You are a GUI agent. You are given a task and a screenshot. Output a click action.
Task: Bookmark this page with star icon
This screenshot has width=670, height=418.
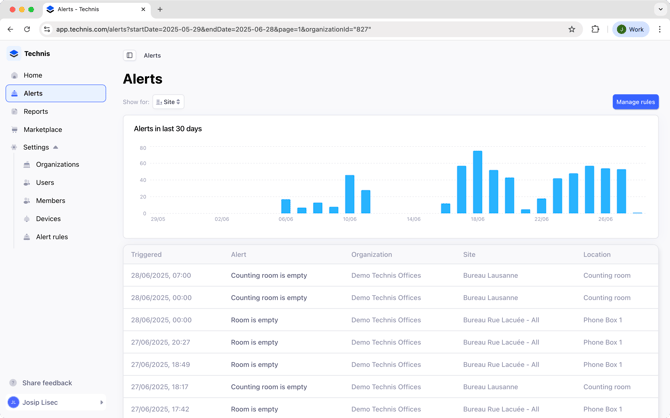[572, 29]
